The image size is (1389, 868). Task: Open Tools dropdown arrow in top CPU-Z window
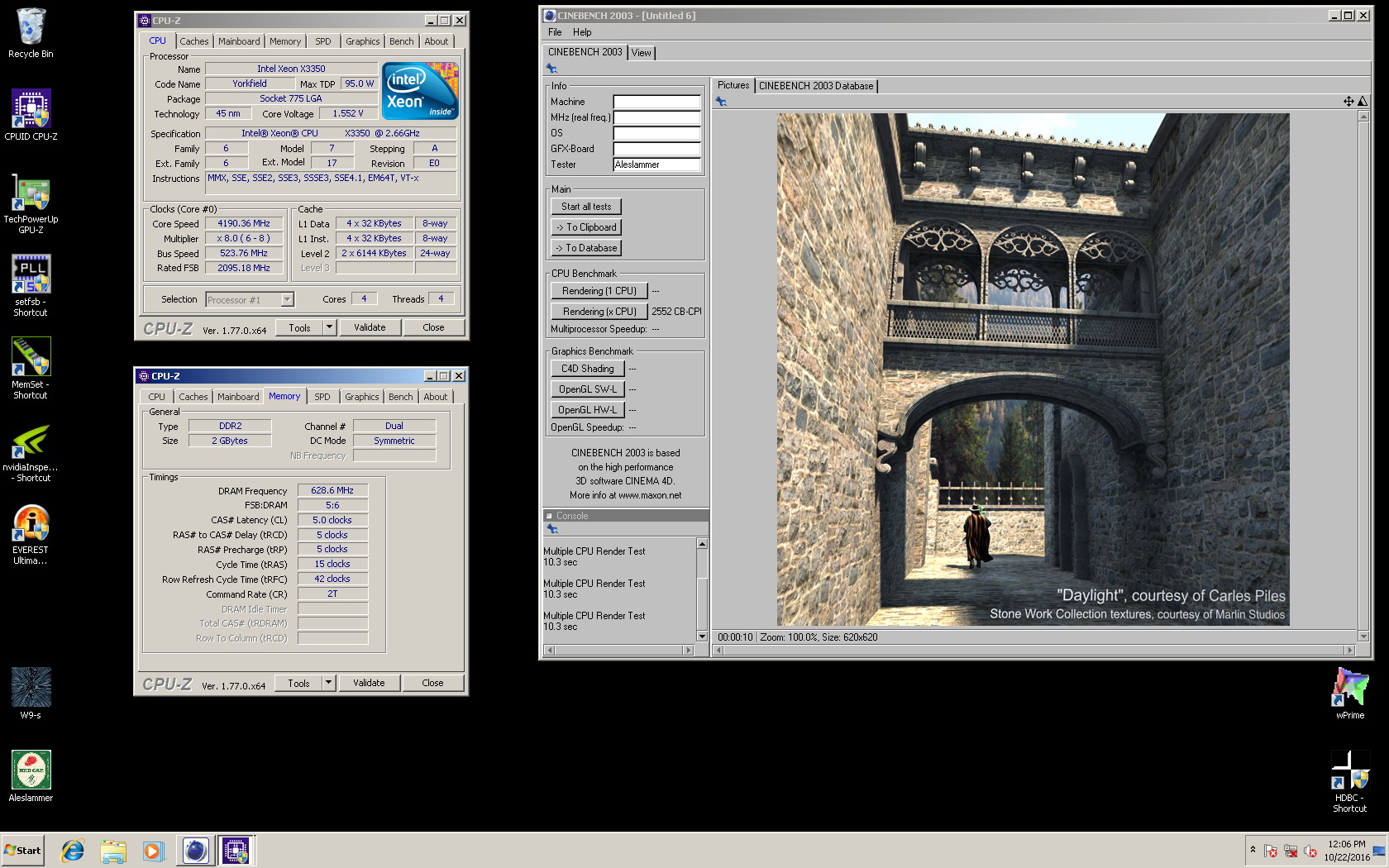click(x=329, y=327)
